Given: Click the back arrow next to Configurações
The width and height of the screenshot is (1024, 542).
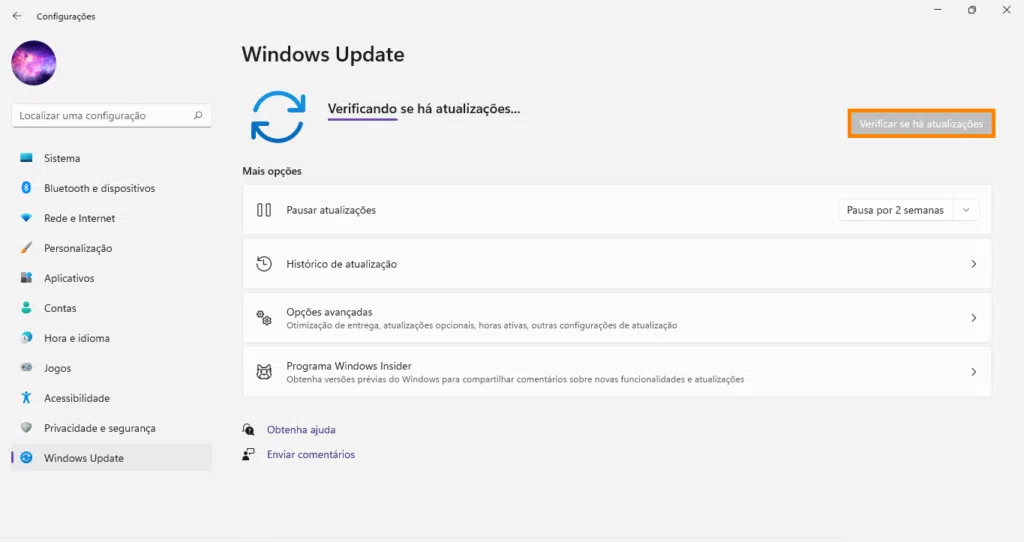Looking at the screenshot, I should coord(17,16).
